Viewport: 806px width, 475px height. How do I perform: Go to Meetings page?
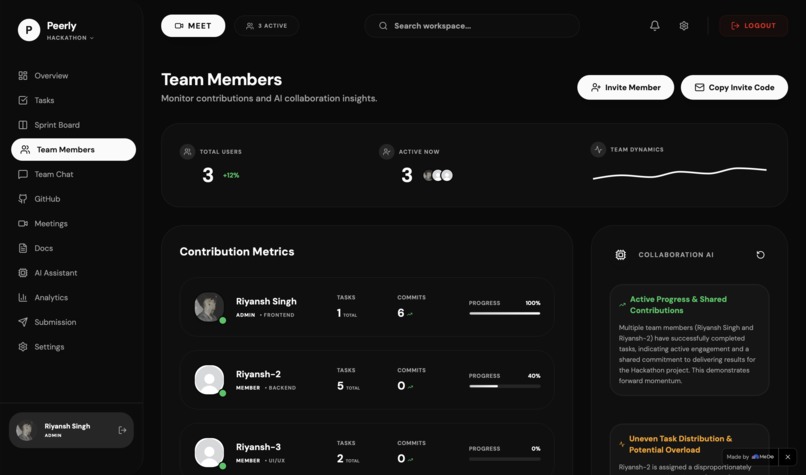pyautogui.click(x=73, y=224)
